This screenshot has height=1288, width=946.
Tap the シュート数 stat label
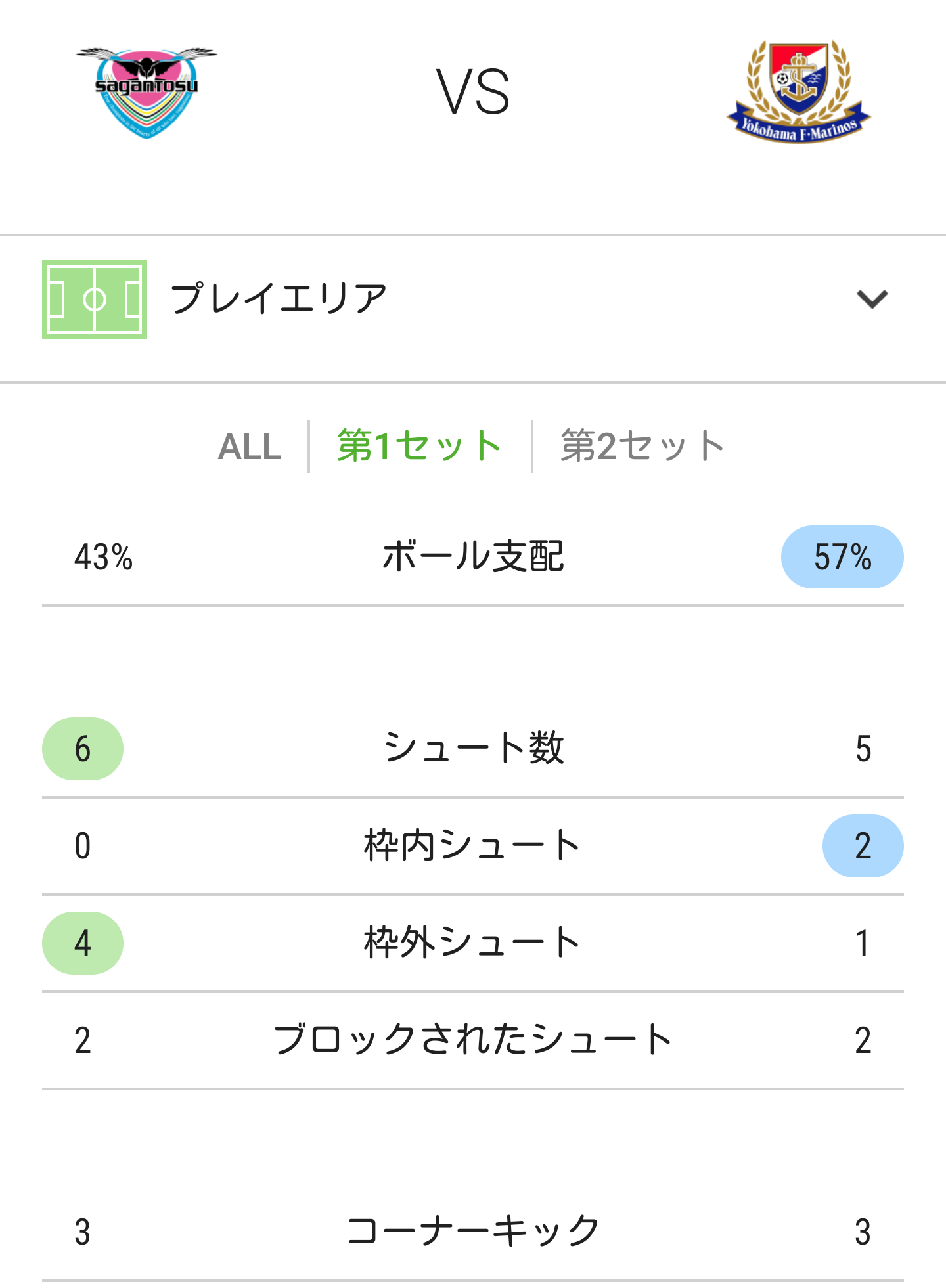(473, 748)
